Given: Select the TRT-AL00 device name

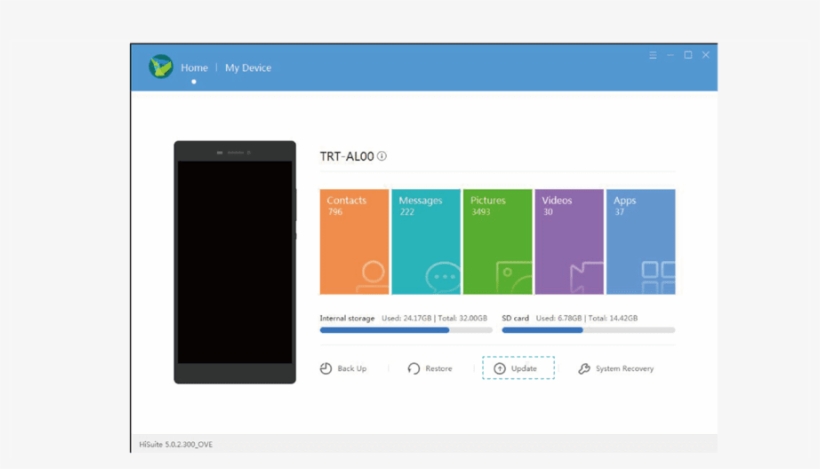Looking at the screenshot, I should click(x=347, y=156).
